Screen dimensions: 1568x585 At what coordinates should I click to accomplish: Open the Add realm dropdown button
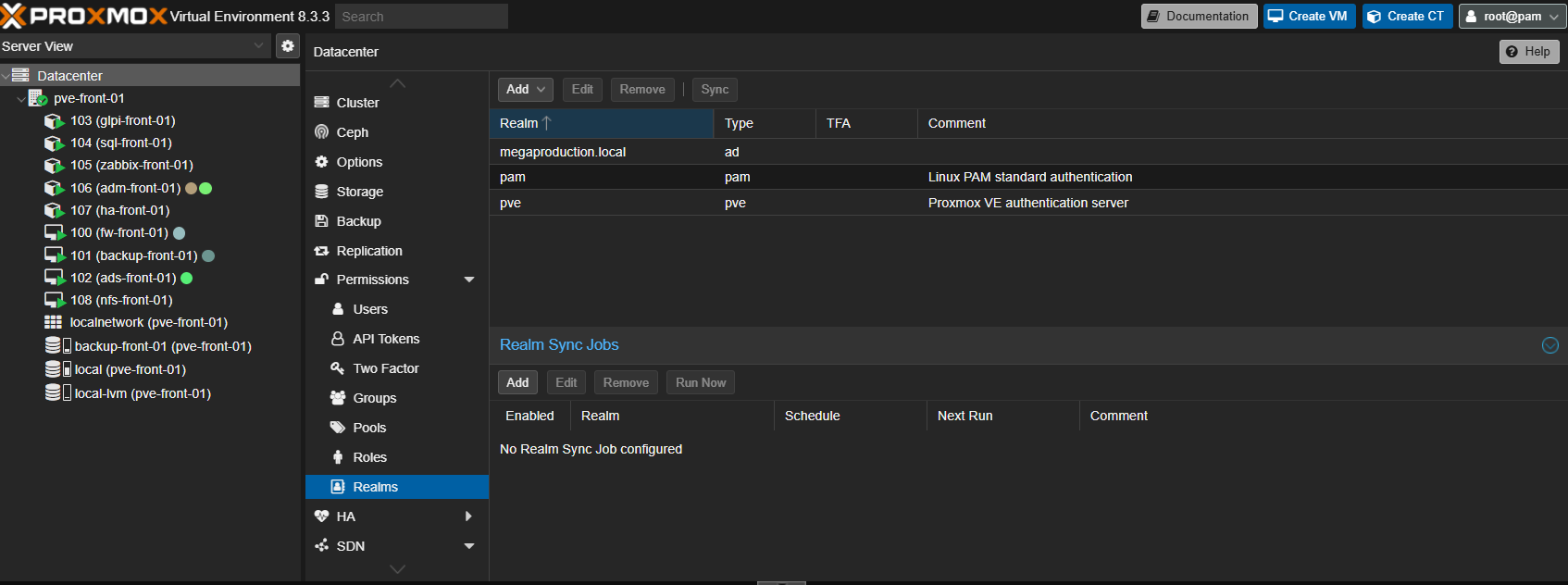point(526,90)
